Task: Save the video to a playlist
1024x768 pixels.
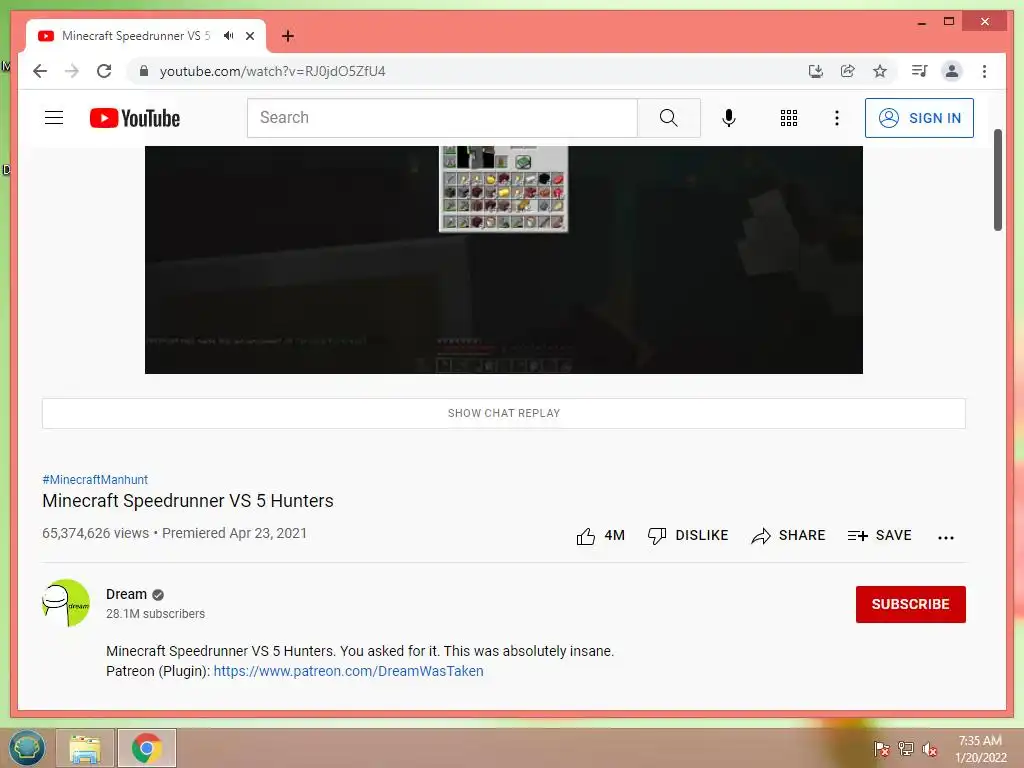Action: click(879, 536)
